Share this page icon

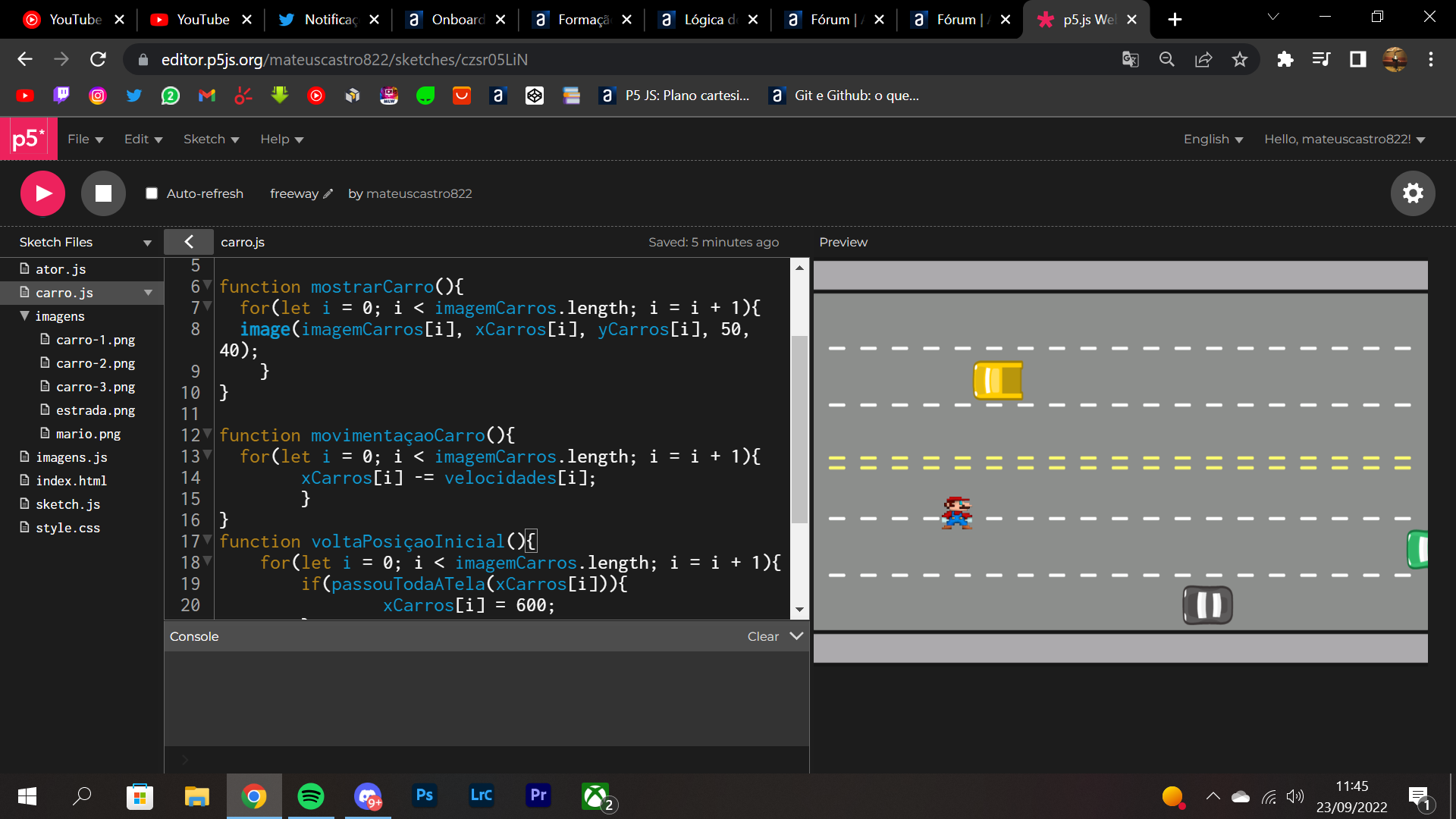coord(1203,59)
